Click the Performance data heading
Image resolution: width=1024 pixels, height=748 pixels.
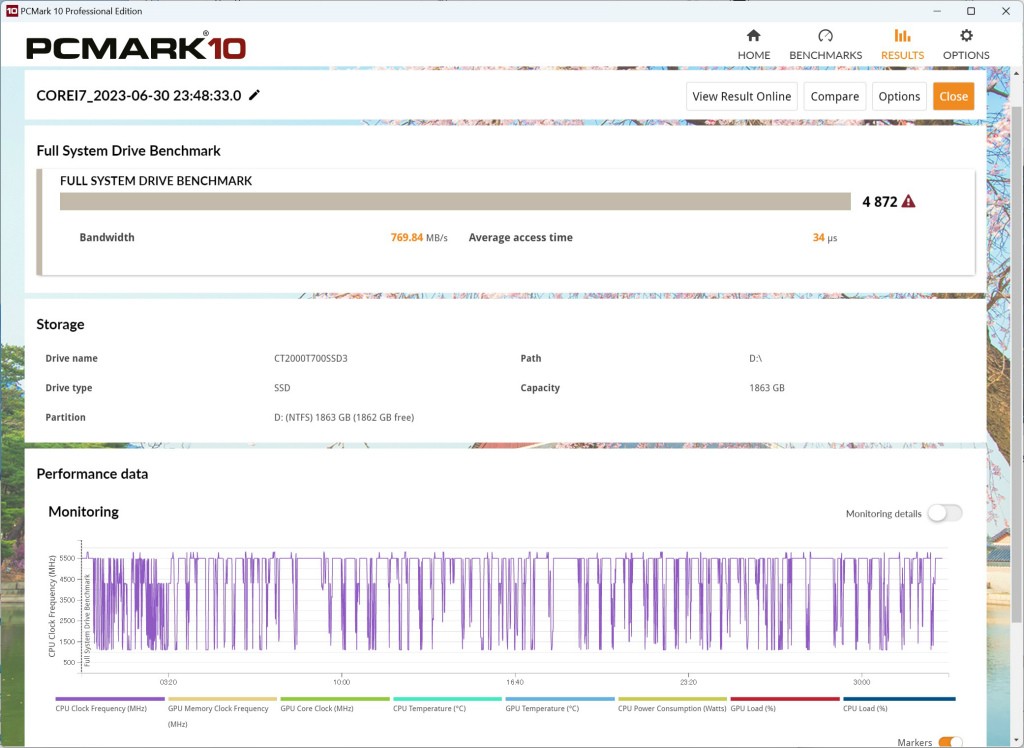coord(92,474)
